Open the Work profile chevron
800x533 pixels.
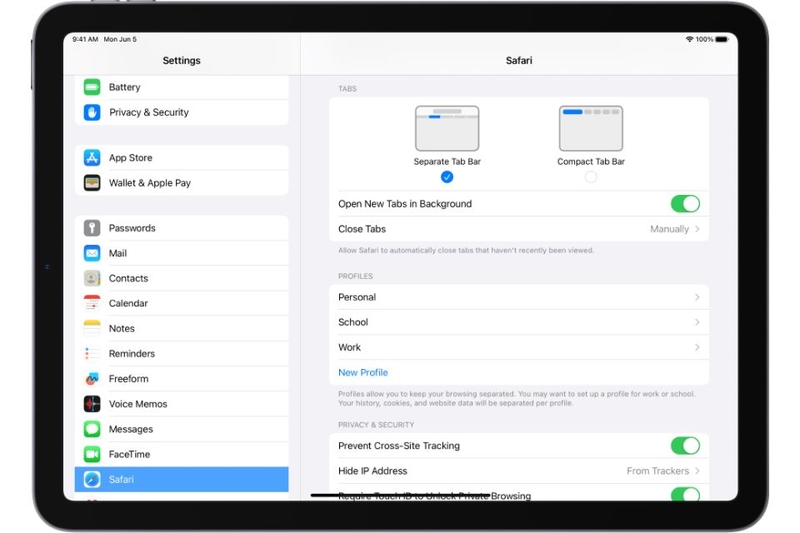697,347
